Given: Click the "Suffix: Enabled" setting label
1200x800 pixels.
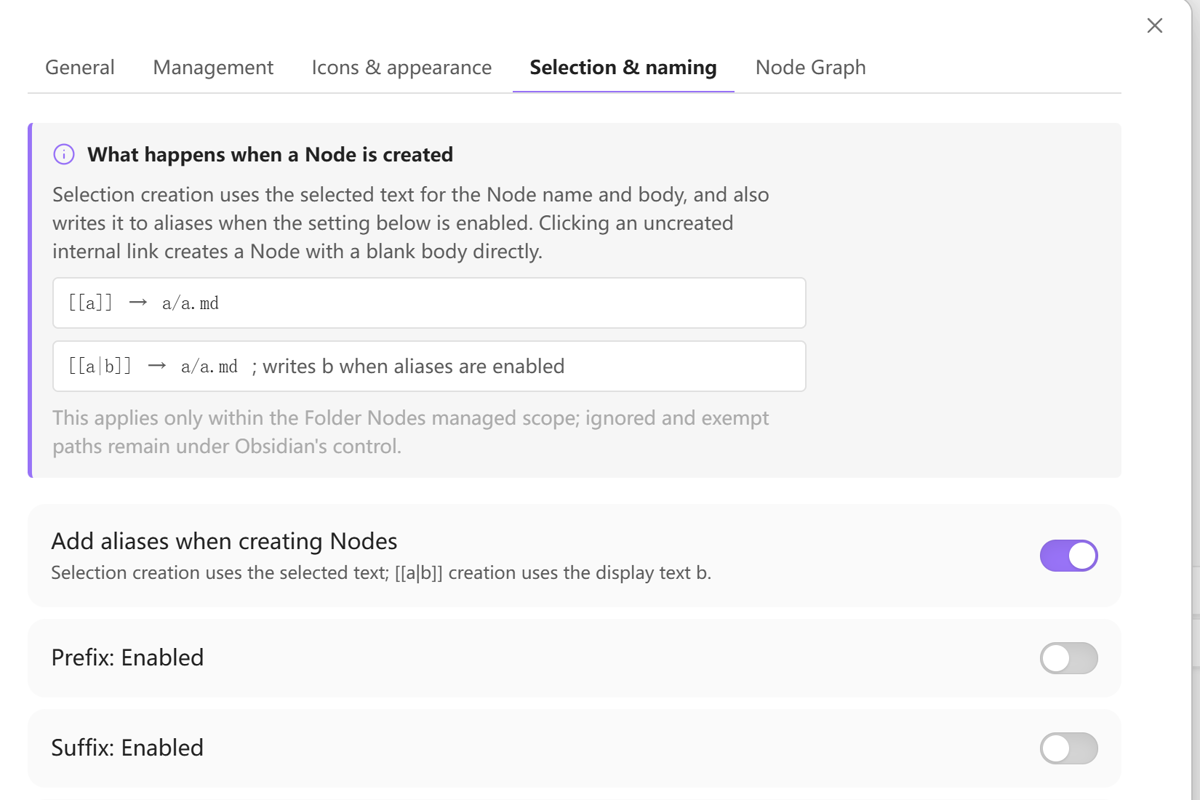Looking at the screenshot, I should (127, 747).
